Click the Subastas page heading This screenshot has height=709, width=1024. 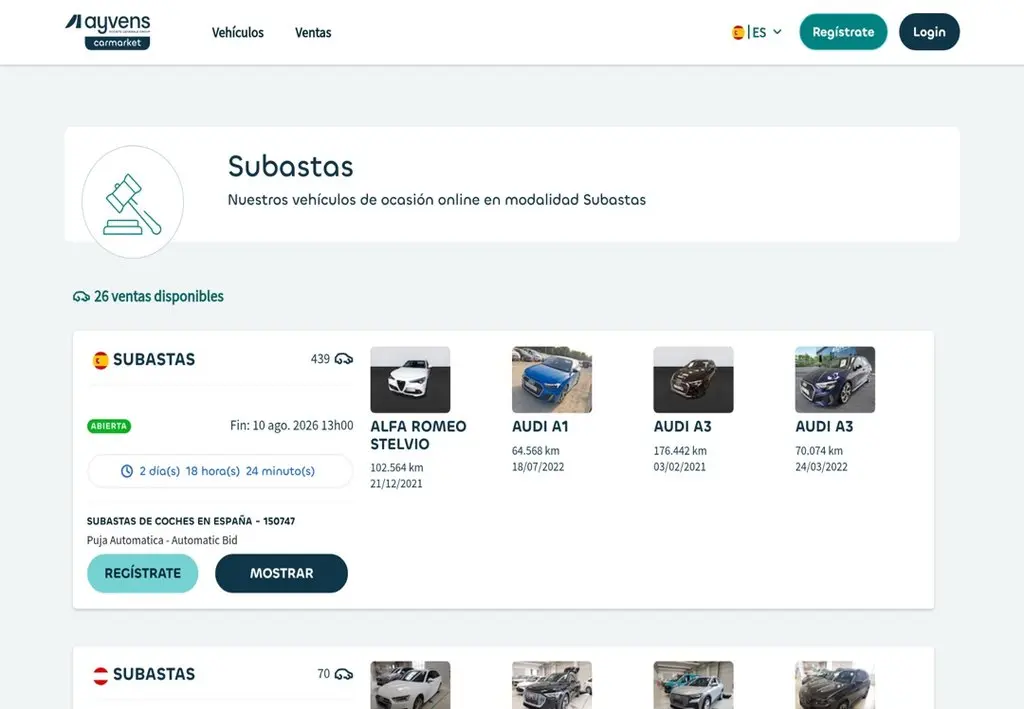(291, 166)
